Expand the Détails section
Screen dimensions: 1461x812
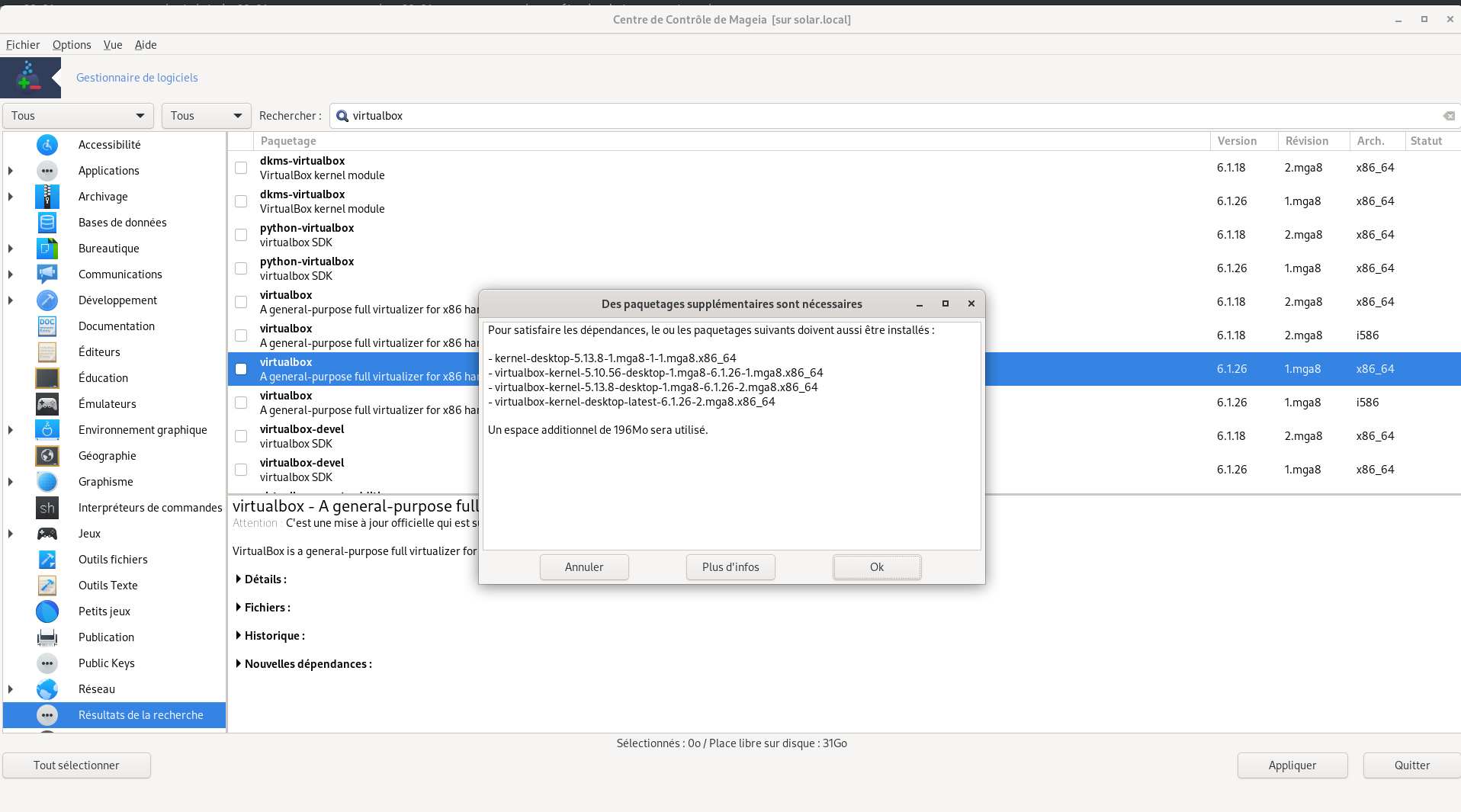239,579
